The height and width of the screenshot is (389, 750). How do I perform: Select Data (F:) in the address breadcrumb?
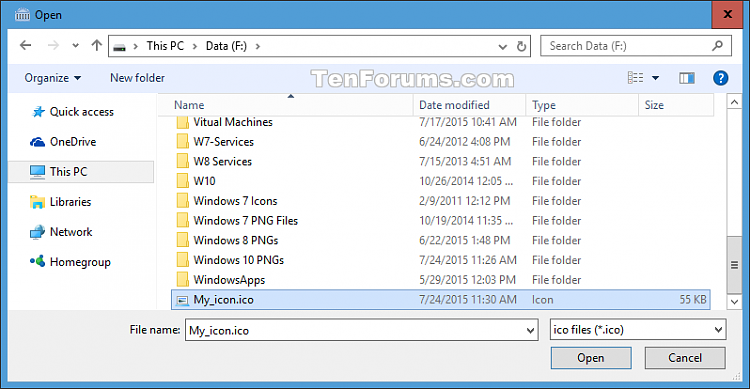pyautogui.click(x=226, y=46)
